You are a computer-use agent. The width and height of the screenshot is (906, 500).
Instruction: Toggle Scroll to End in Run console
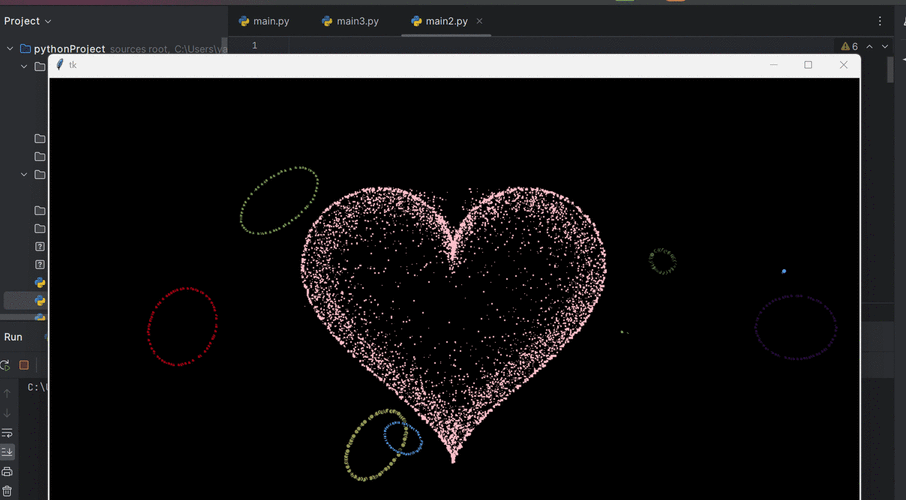(7, 452)
